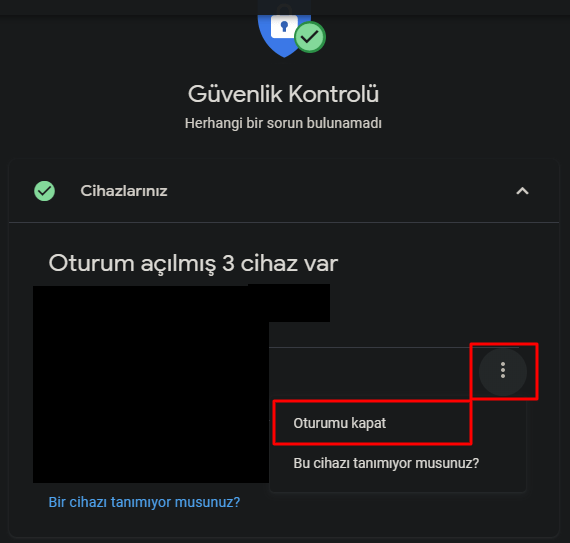
Task: Click Herhangi bir sorun bulunamadı status text
Action: pos(283,123)
